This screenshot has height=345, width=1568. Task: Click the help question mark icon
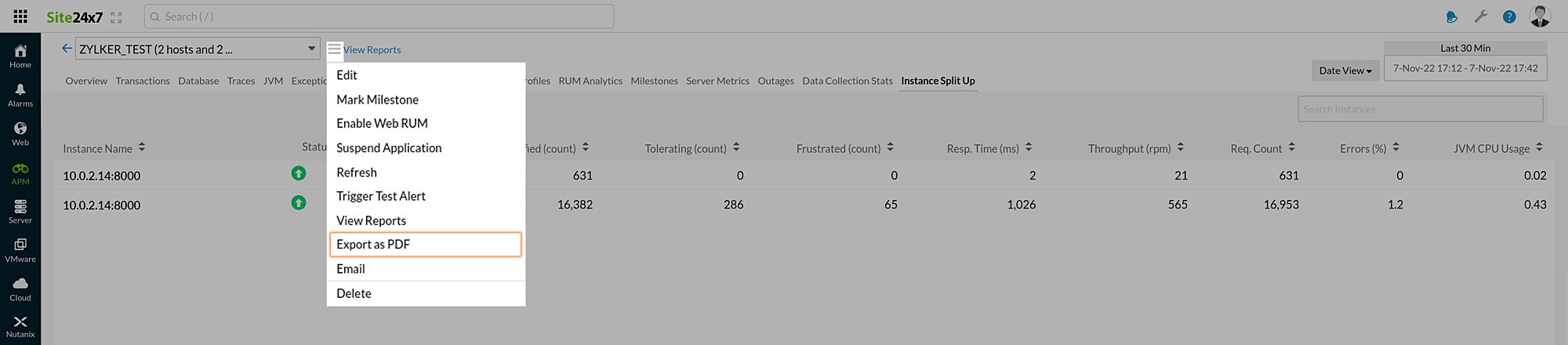(x=1509, y=16)
